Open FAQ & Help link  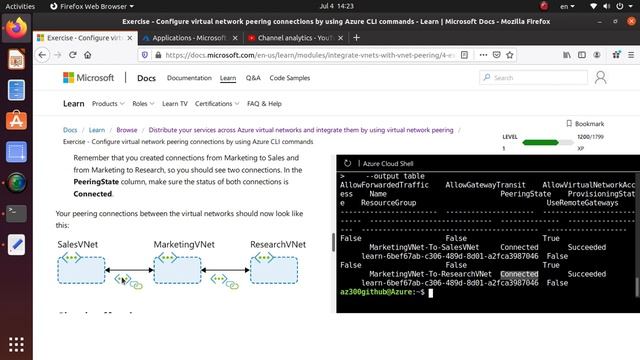[264, 104]
